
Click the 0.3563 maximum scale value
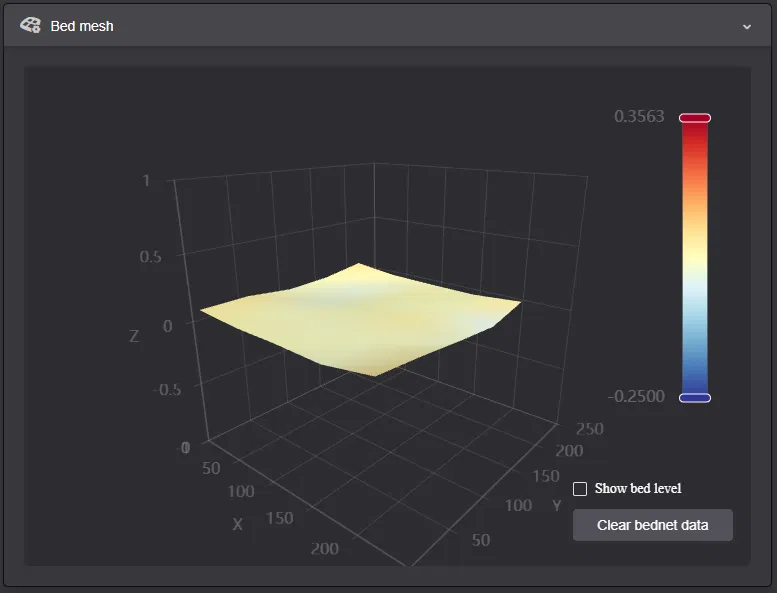pos(639,116)
